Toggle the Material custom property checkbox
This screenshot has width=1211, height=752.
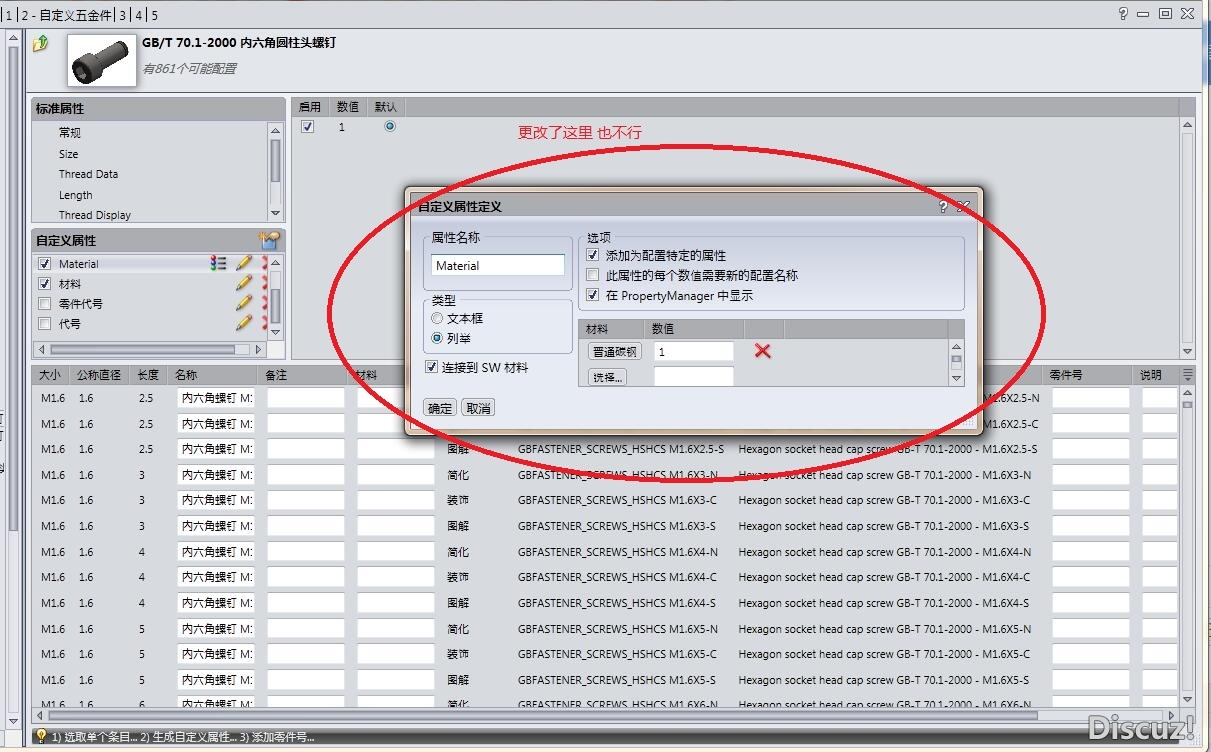point(44,264)
